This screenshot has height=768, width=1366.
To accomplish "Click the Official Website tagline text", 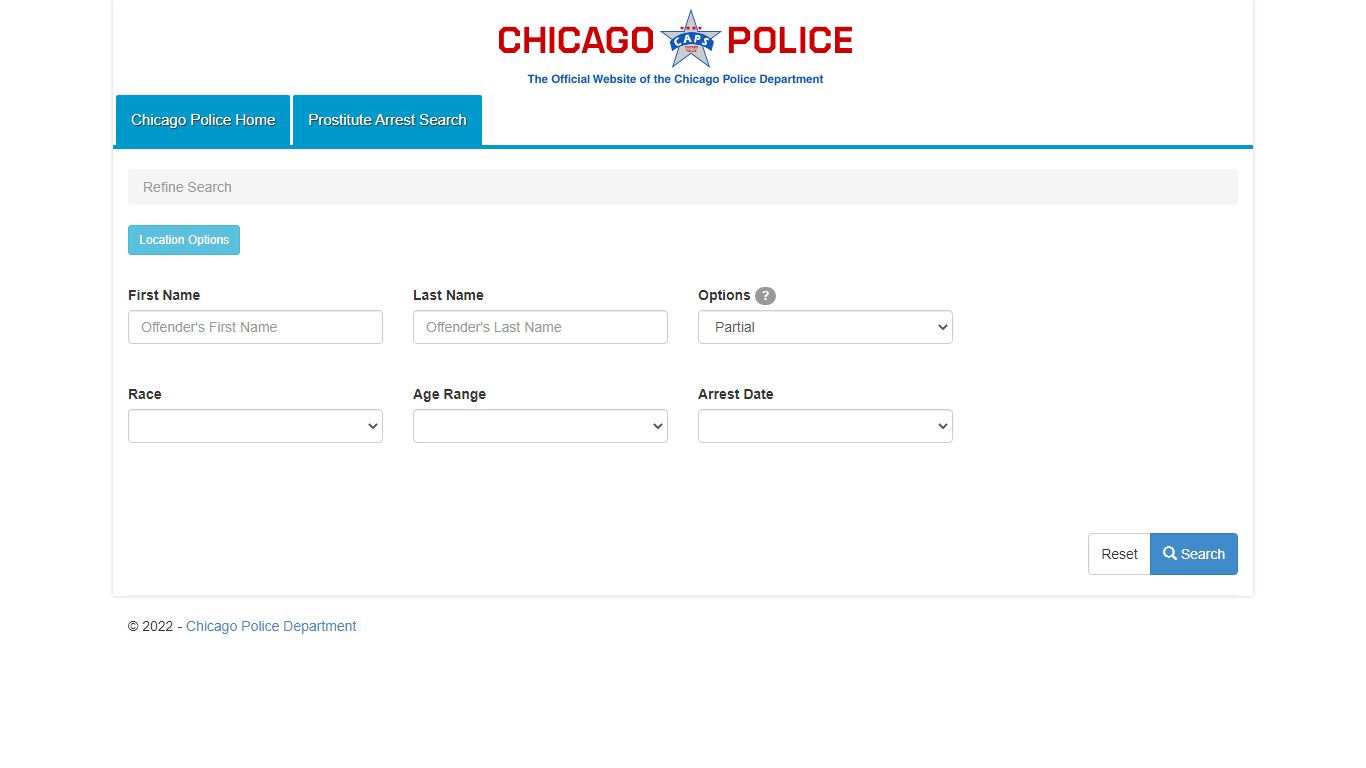I will (x=675, y=79).
